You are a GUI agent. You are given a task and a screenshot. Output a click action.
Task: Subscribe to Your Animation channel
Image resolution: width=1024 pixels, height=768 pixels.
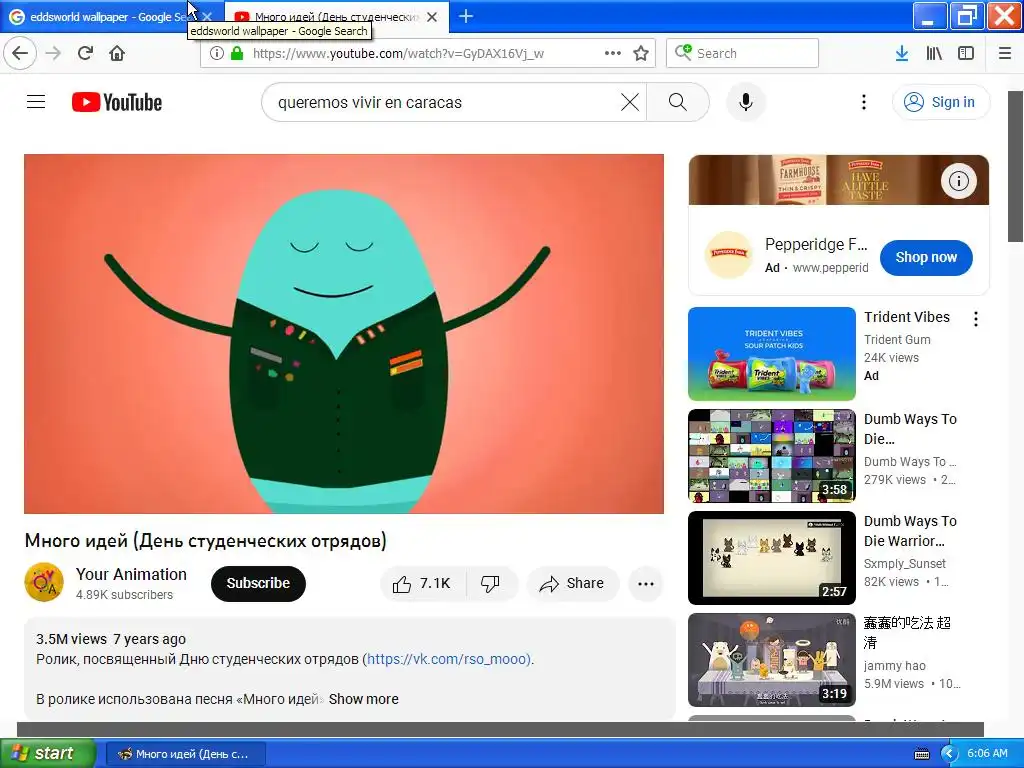click(x=258, y=583)
